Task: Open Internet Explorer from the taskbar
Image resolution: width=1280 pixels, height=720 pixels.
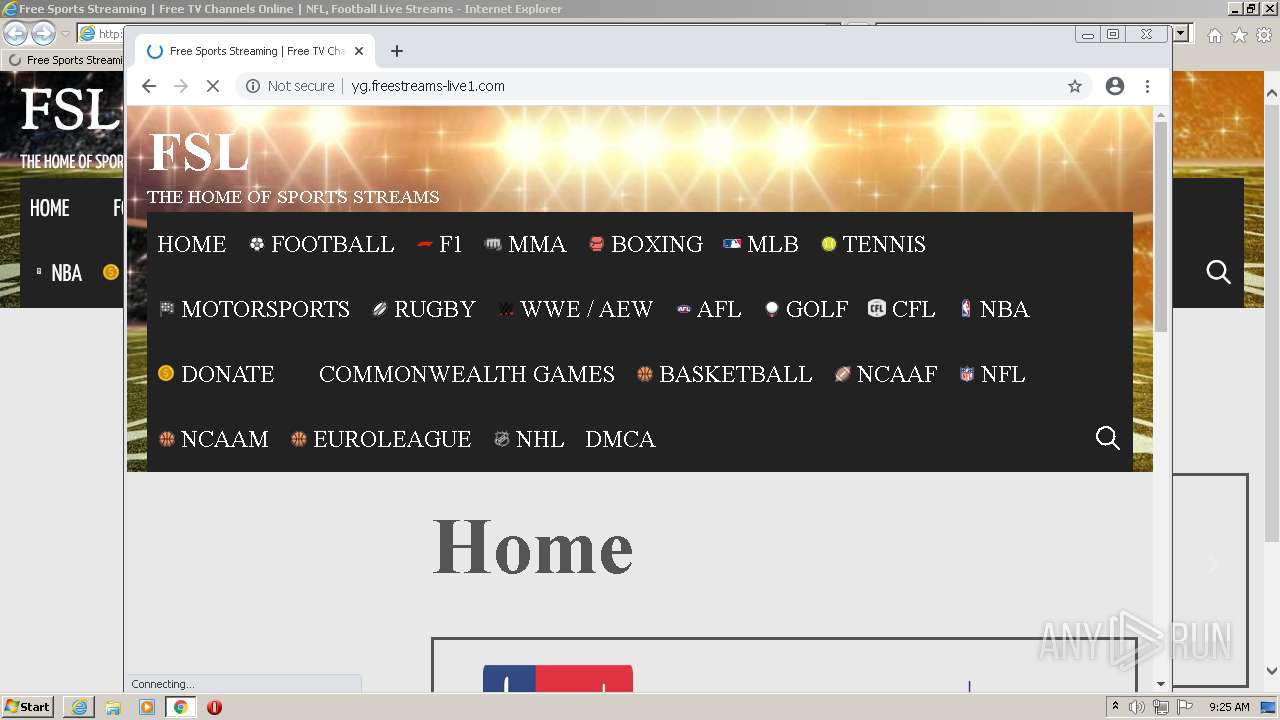Action: 79,707
